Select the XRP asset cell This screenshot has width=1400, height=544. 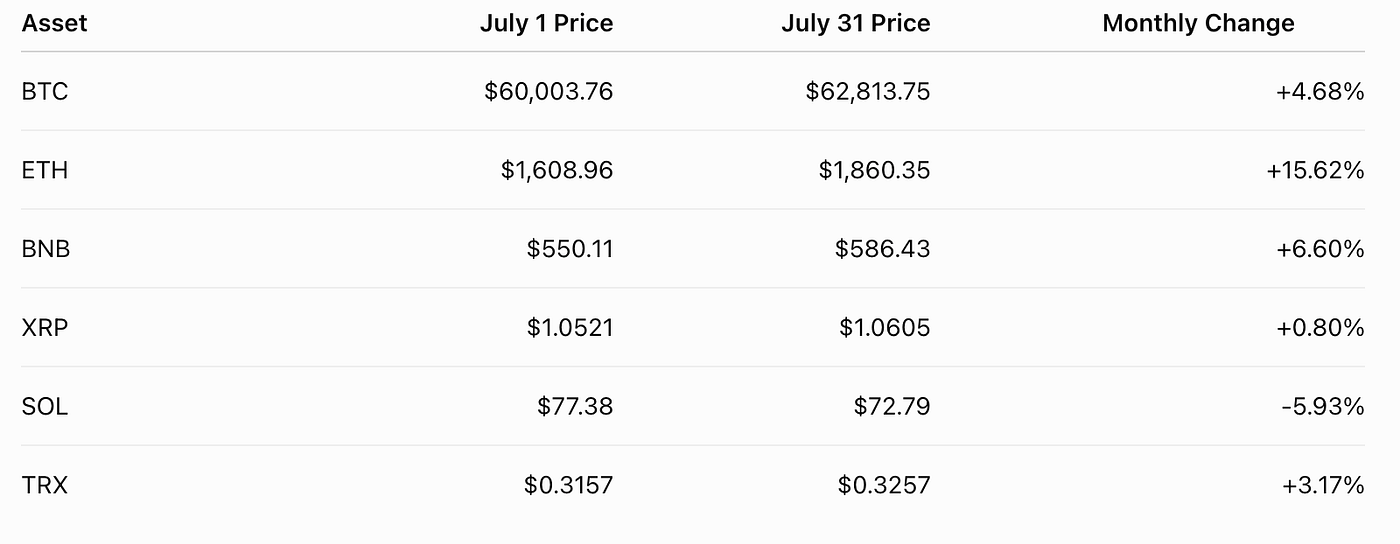45,328
